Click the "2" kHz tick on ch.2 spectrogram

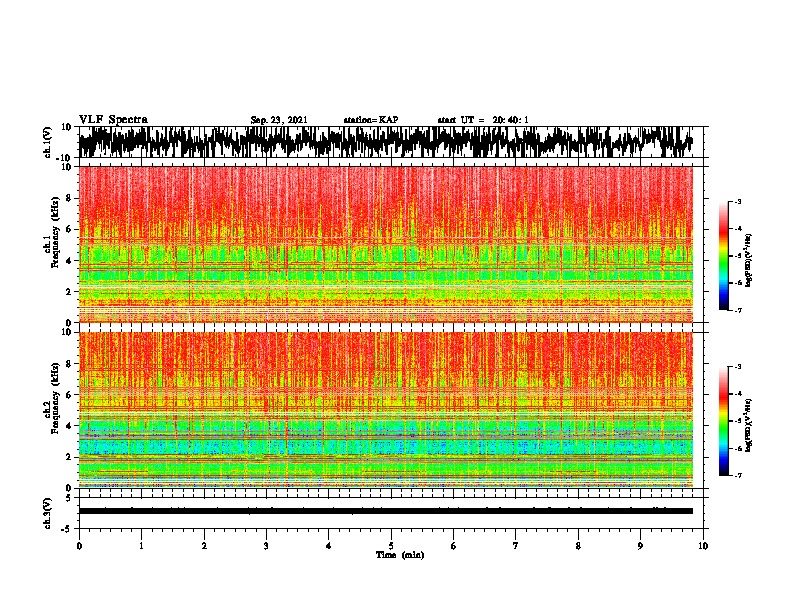(69, 457)
